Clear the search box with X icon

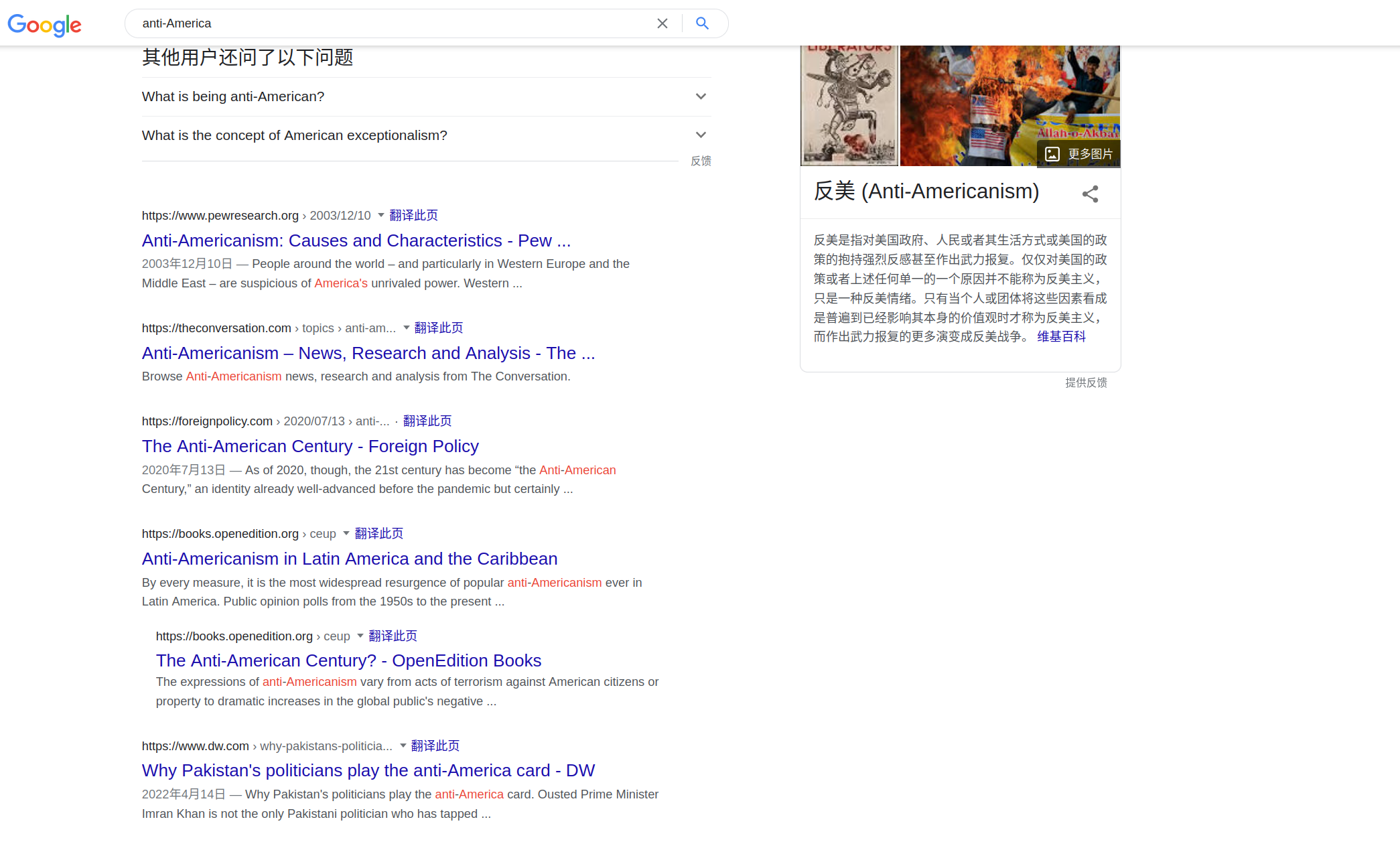coord(662,23)
